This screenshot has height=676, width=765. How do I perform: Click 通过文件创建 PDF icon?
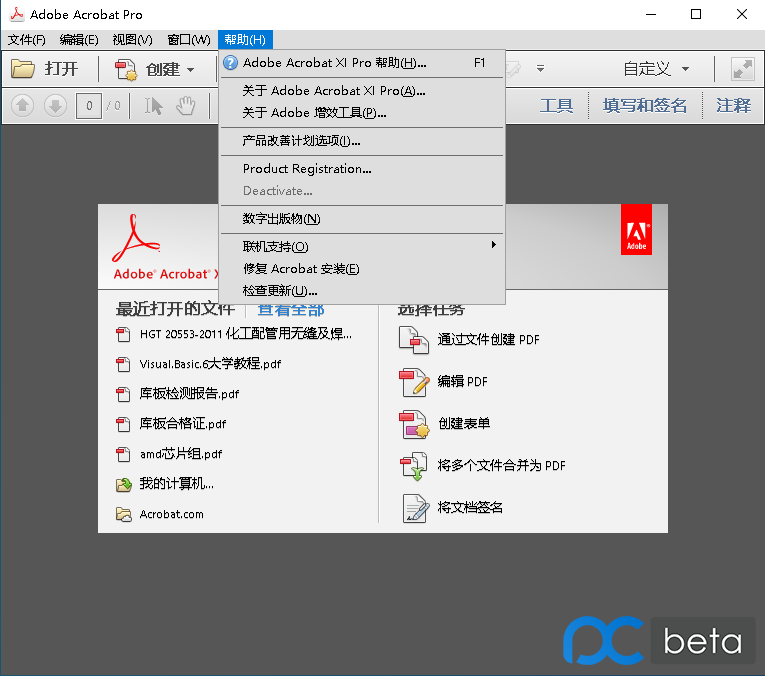pos(414,340)
